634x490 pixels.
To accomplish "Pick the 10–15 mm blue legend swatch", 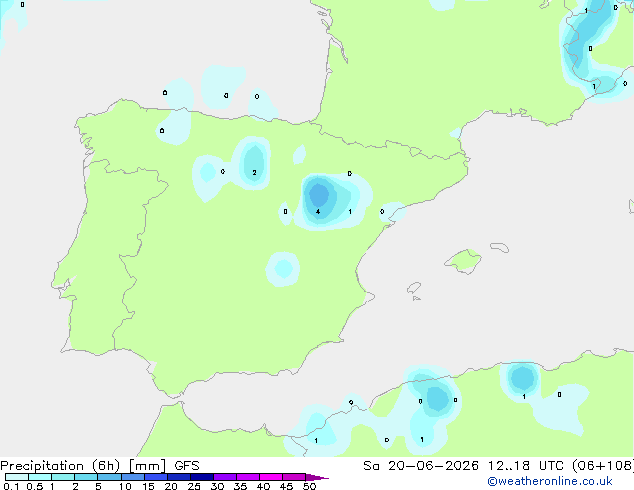I will (x=132, y=477).
